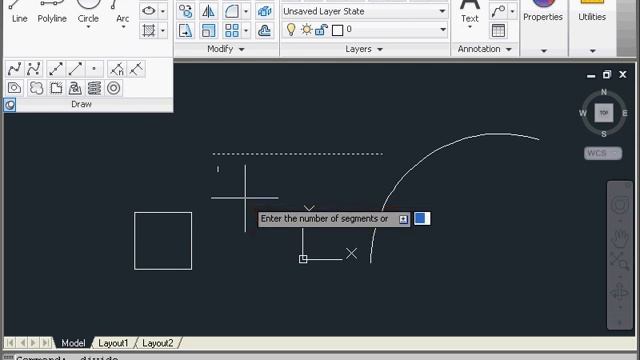Click the Multileader tool icon
The height and width of the screenshot is (360, 640).
click(498, 11)
